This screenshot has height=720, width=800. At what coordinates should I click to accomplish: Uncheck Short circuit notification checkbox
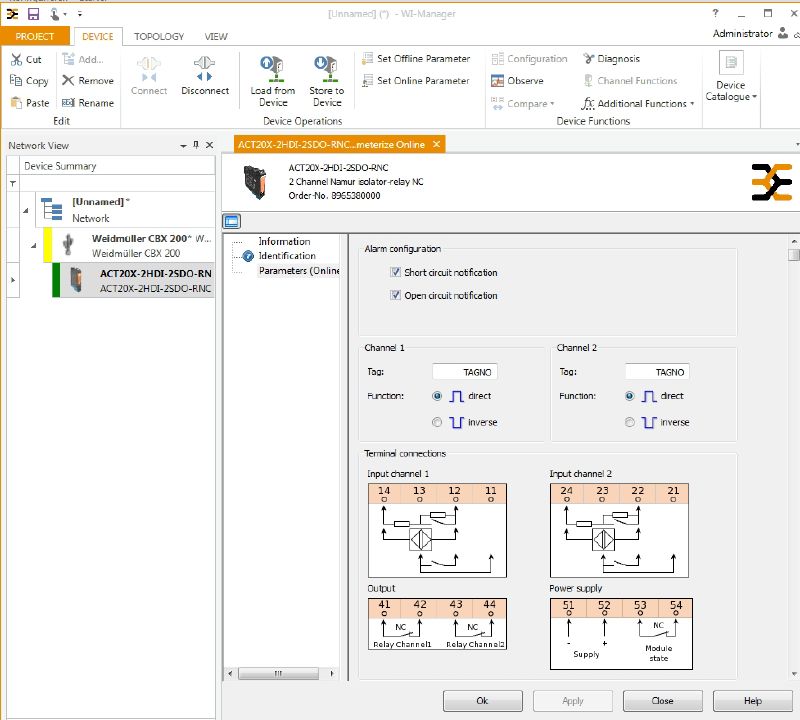(396, 272)
